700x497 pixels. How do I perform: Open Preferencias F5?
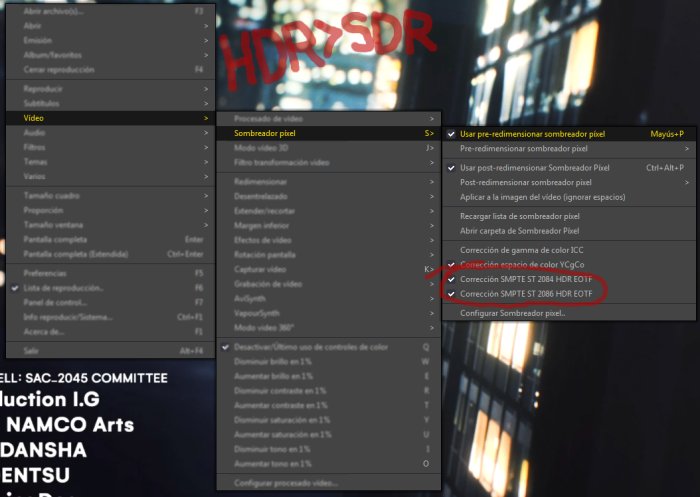click(x=110, y=273)
